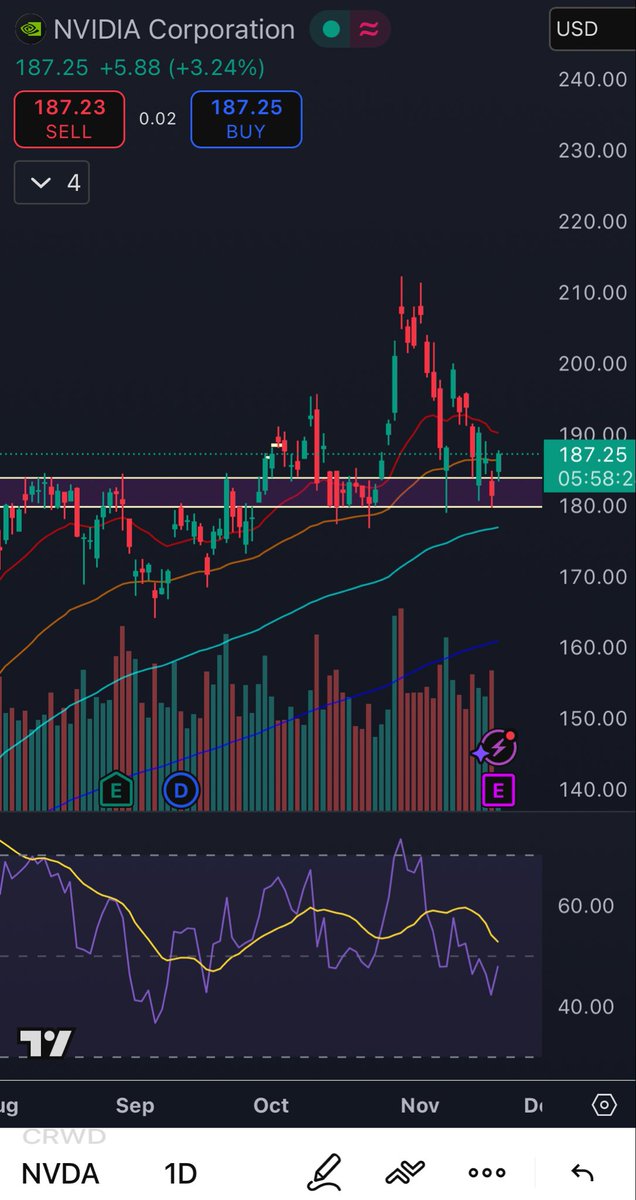The image size is (636, 1200).
Task: Tap the 240.00 price axis label
Action: coord(593,79)
